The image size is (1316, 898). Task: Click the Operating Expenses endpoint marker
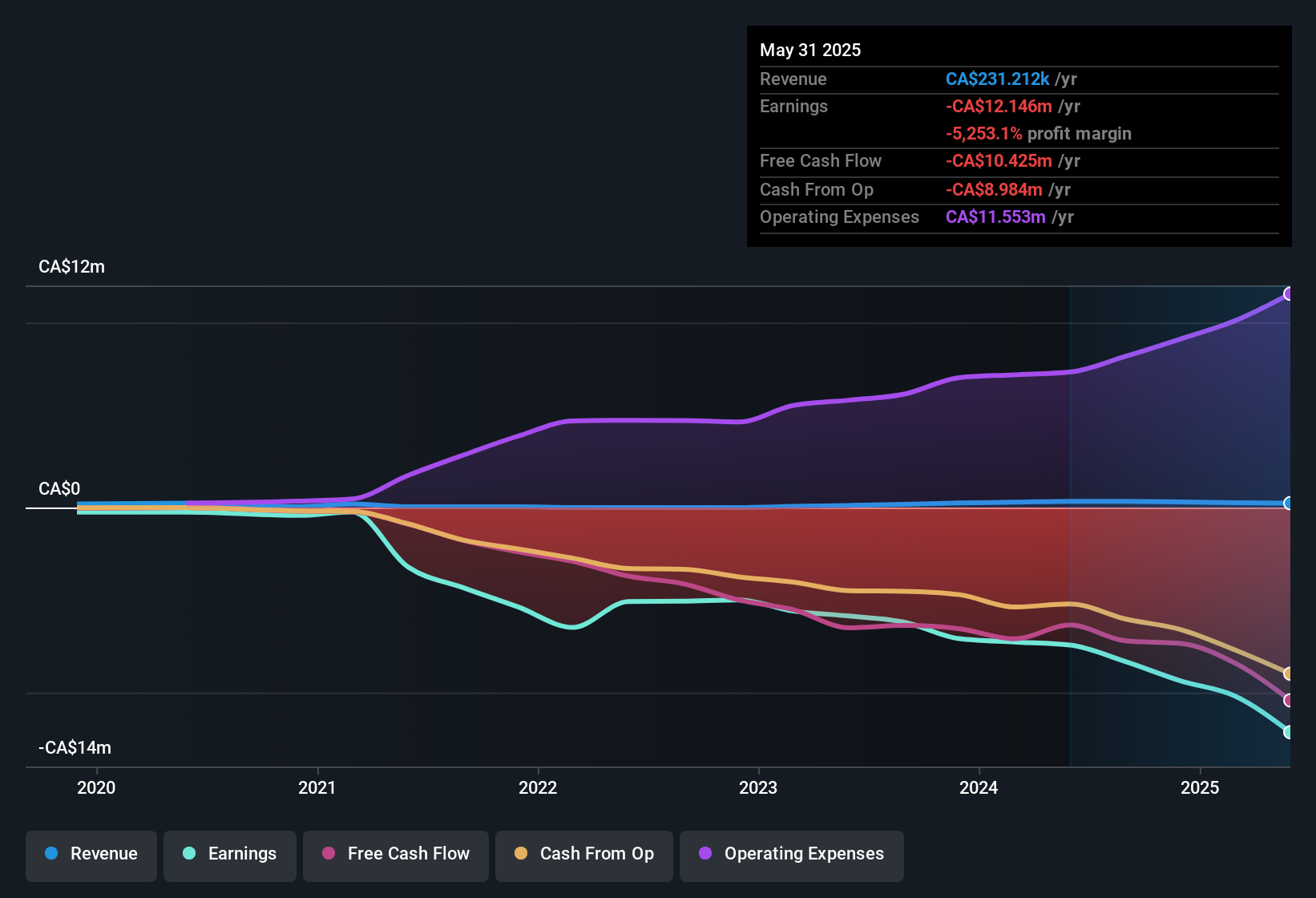1288,294
